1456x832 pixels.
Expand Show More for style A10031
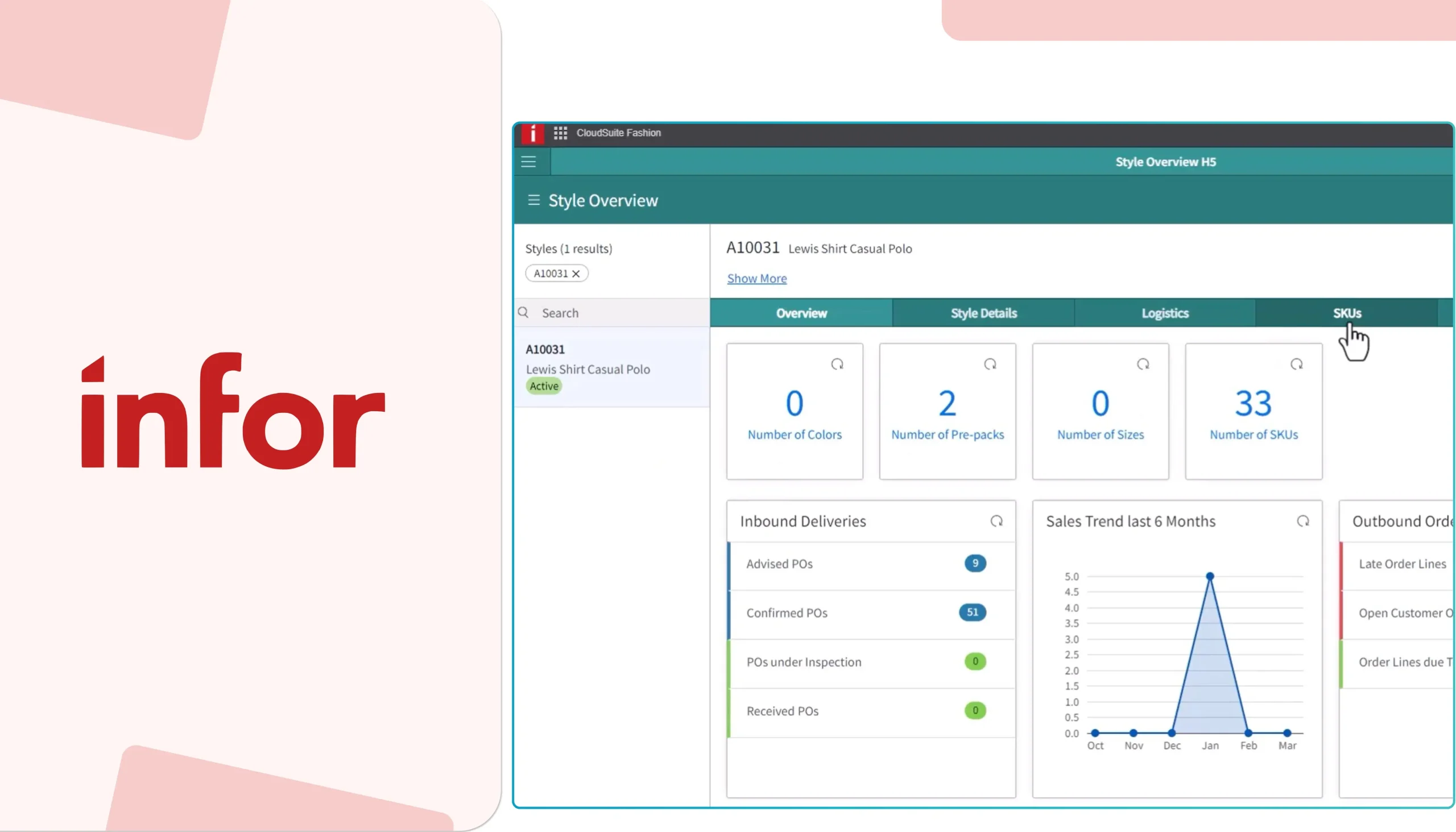coord(756,278)
